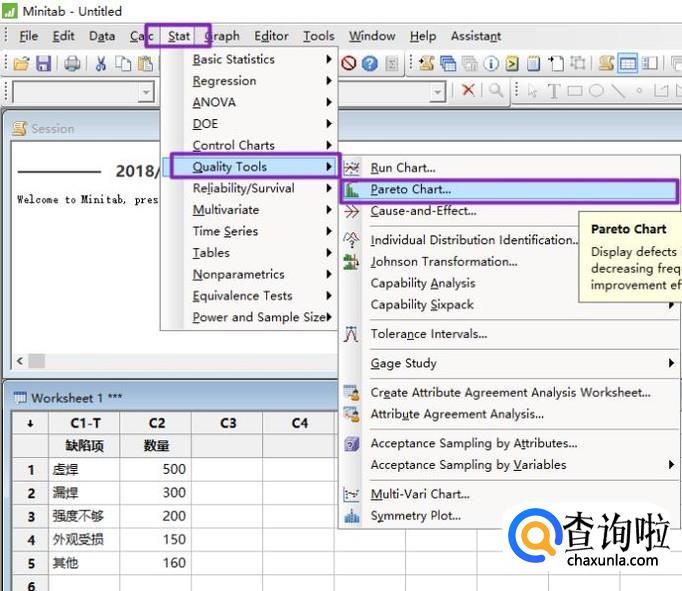Select the Multivariate menu item
Screen dimensions: 682x591
tap(249, 210)
